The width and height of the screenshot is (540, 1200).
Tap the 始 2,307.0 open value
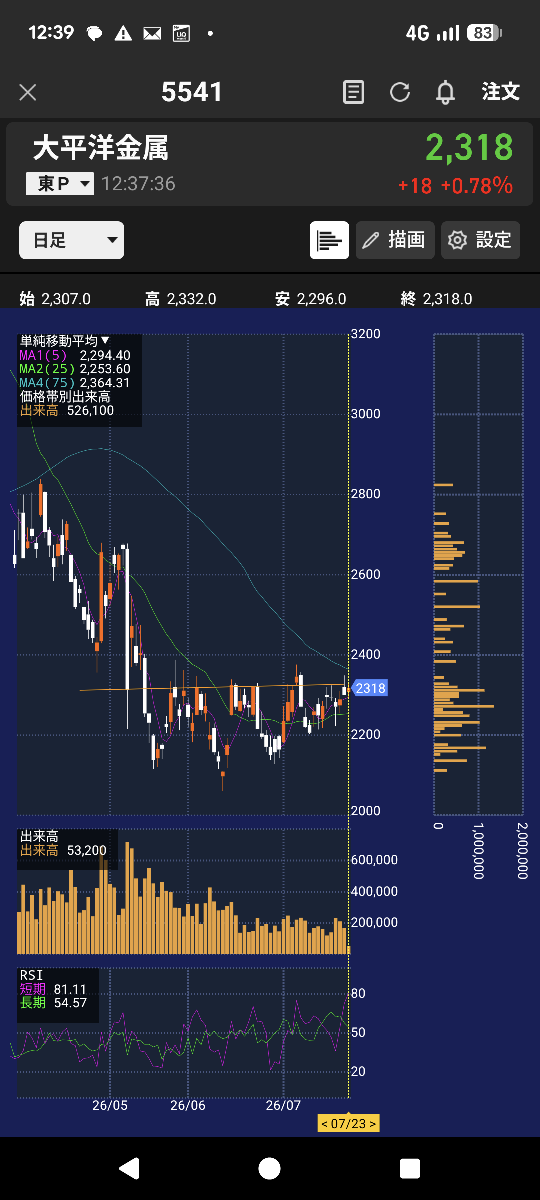tap(55, 299)
